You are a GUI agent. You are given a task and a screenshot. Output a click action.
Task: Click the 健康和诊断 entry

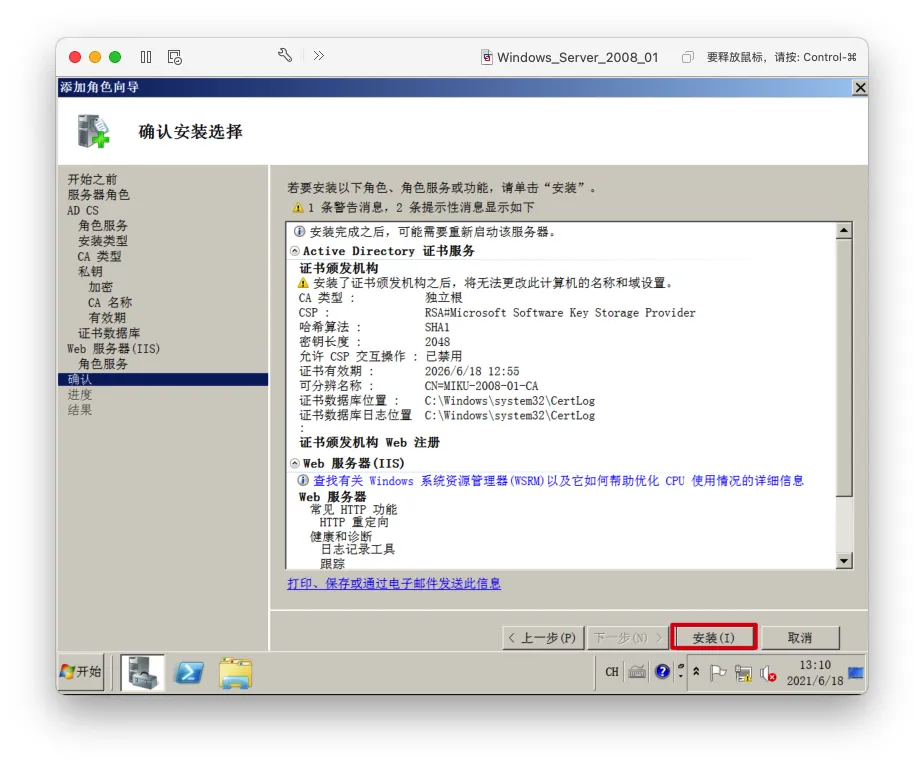[x=341, y=536]
